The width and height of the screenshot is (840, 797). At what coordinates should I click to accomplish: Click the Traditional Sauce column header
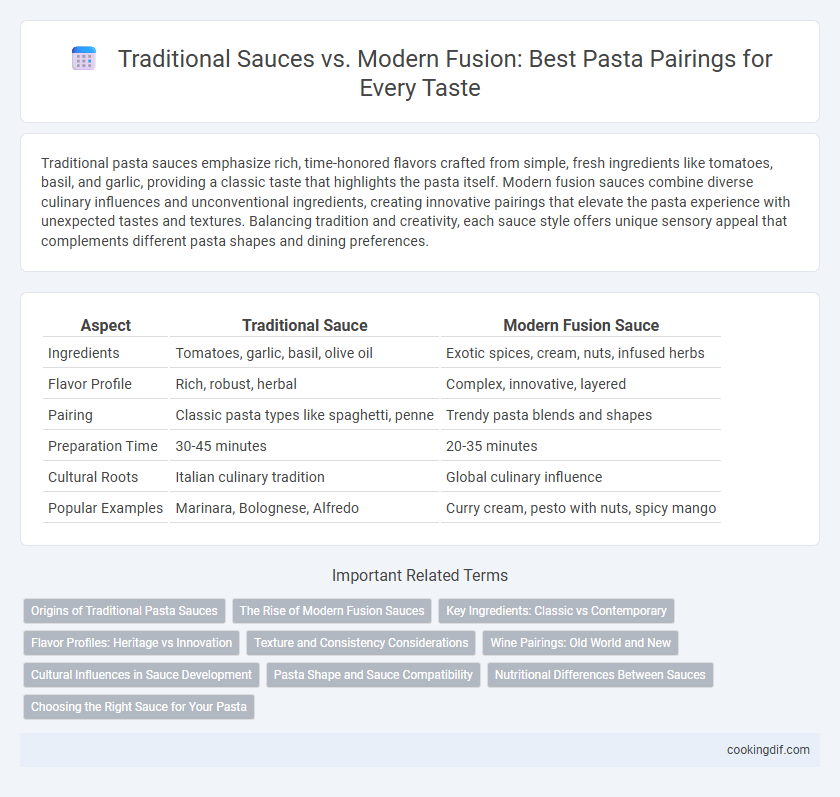click(305, 325)
